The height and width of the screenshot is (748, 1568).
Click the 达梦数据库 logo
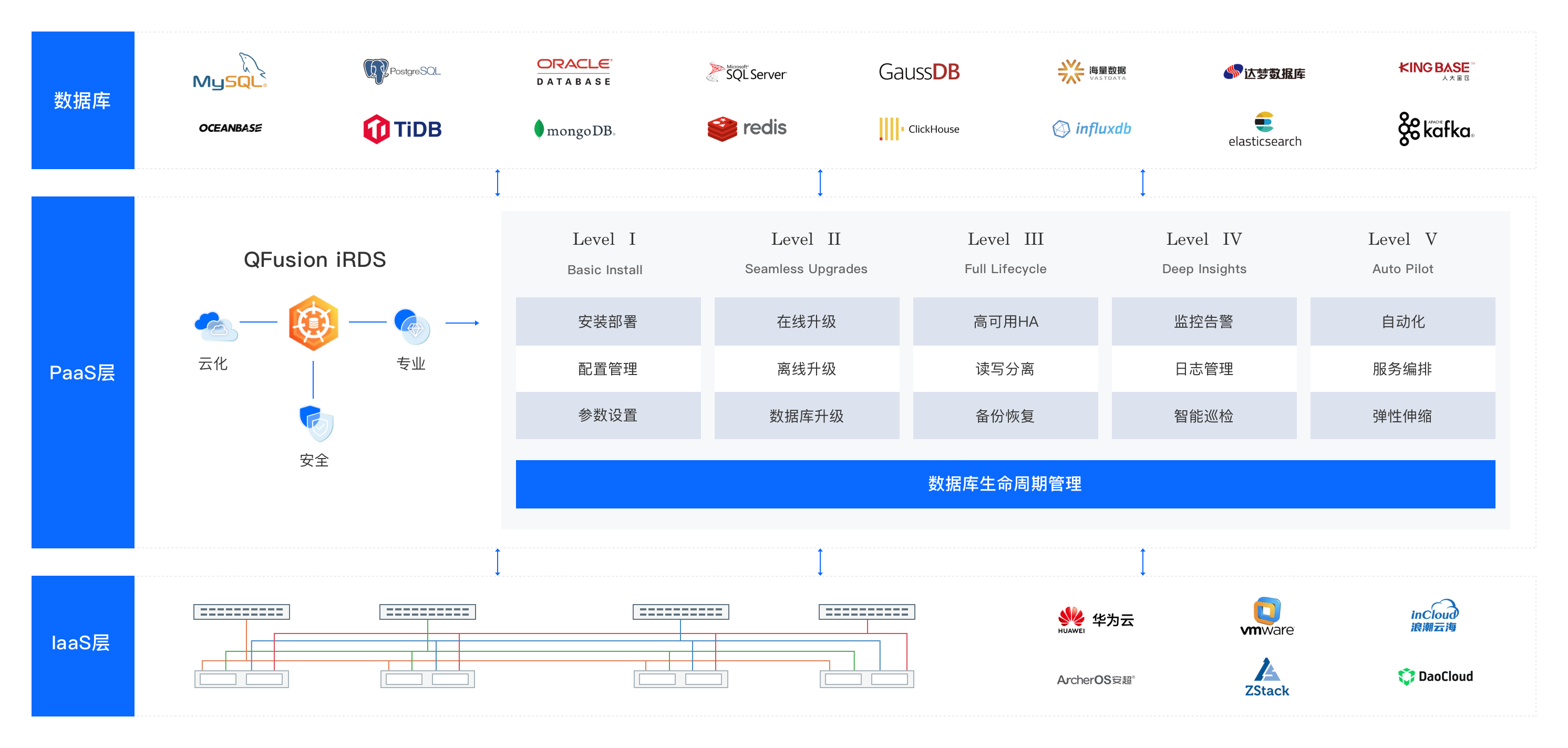pos(1264,72)
